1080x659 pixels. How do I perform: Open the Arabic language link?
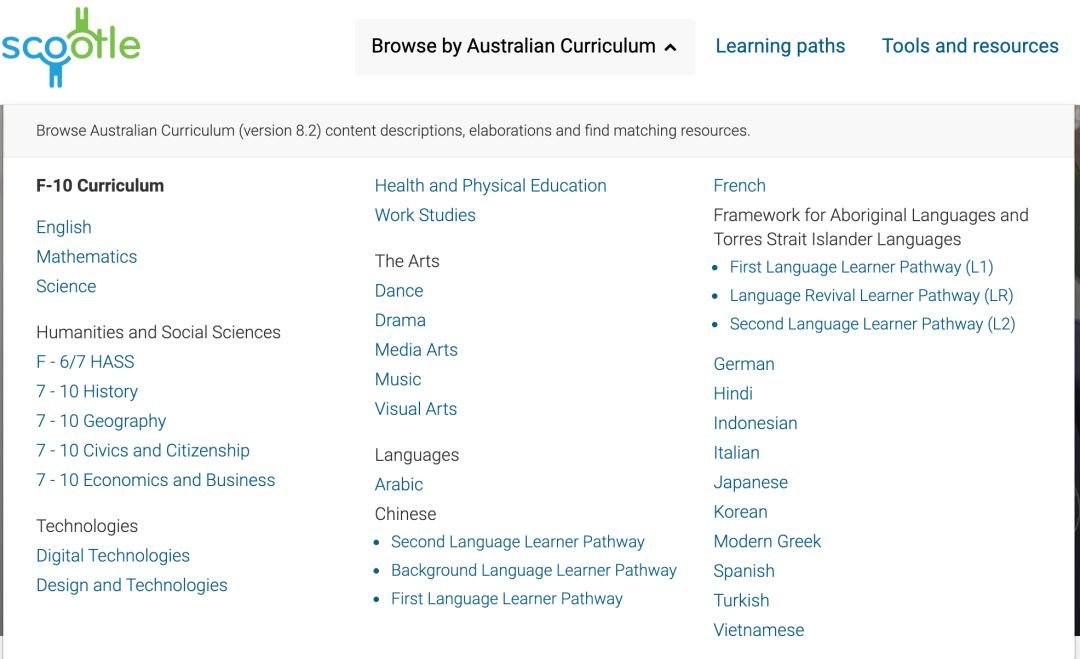pos(399,485)
